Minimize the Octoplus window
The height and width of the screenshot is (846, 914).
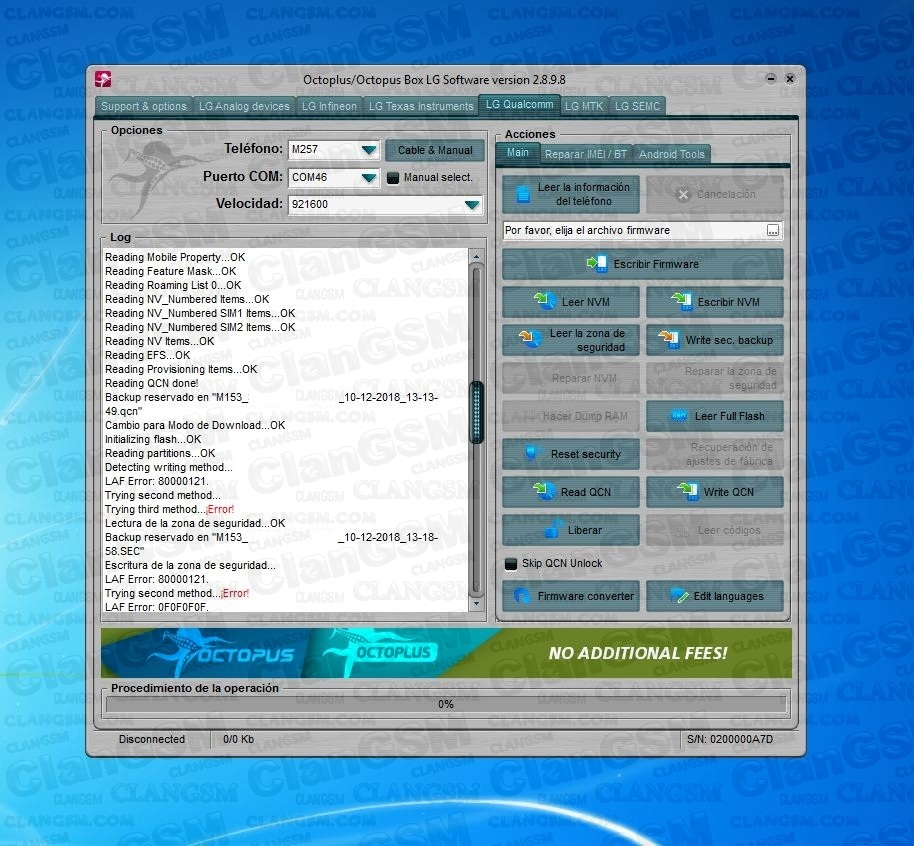point(771,78)
